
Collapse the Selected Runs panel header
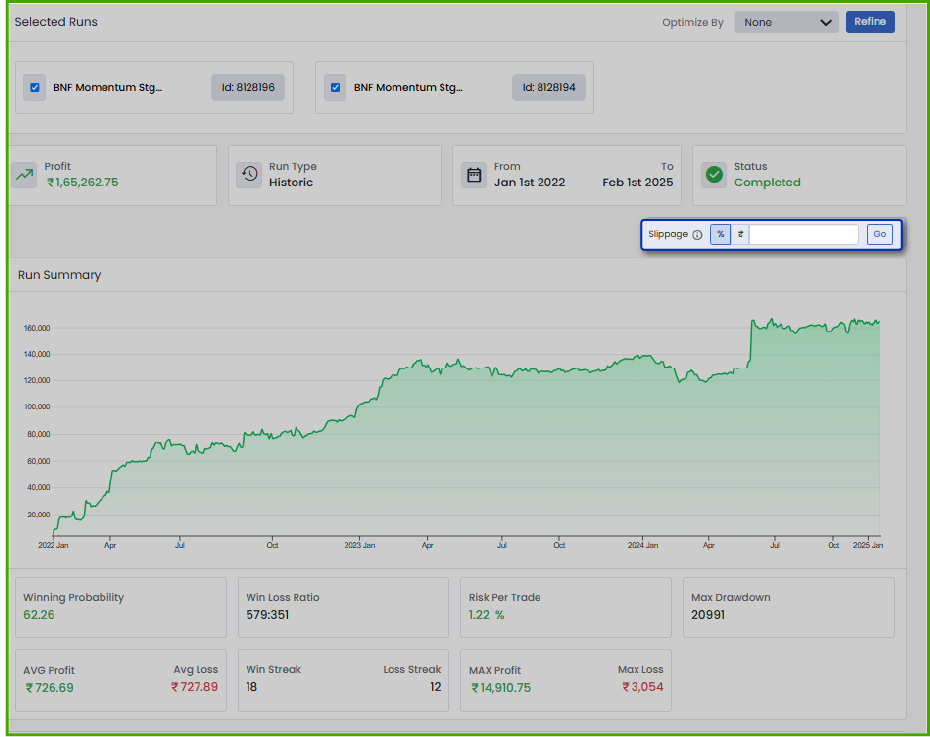click(56, 21)
